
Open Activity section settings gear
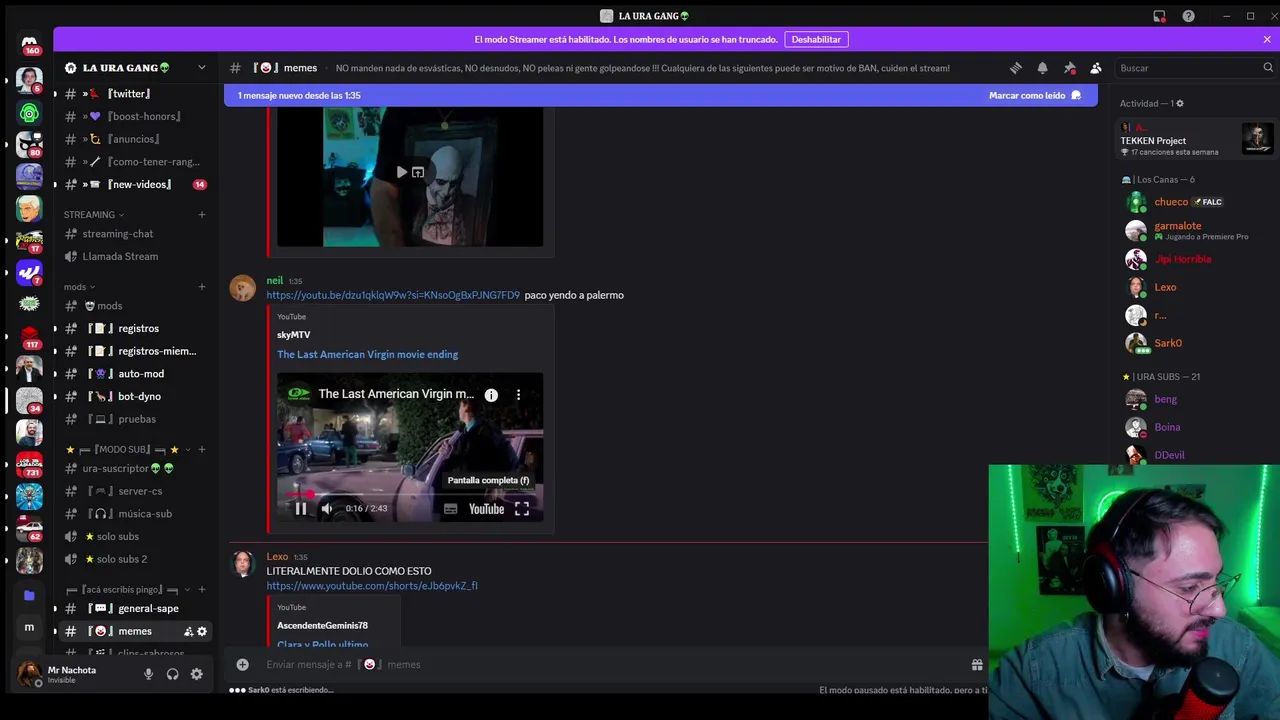[x=1180, y=103]
